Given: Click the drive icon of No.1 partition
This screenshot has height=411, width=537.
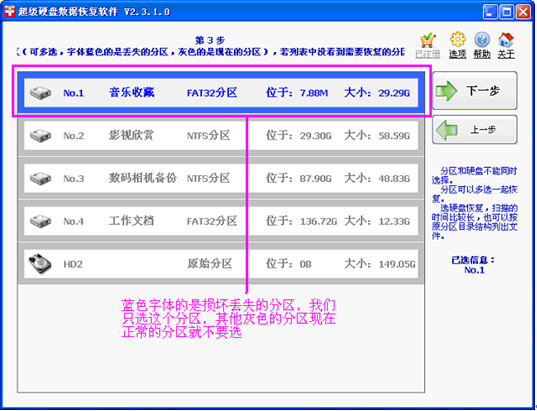Looking at the screenshot, I should click(x=40, y=93).
